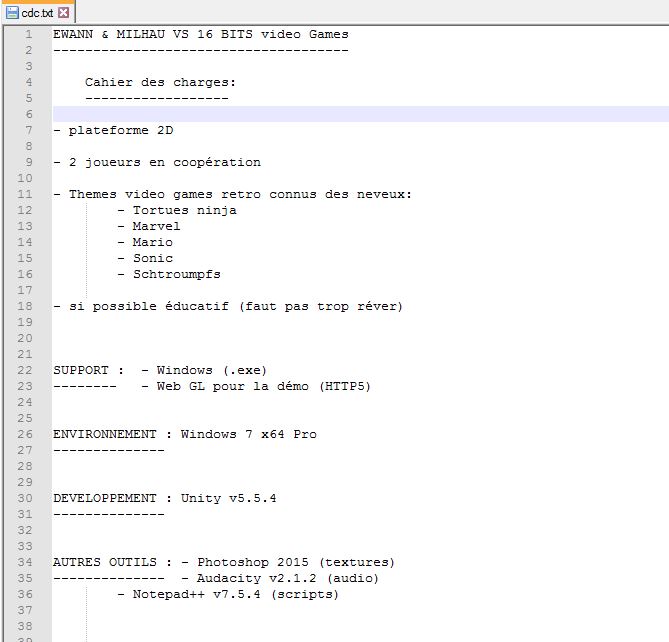The height and width of the screenshot is (642, 669).
Task: Click line number 30 in the gutter
Action: click(x=27, y=498)
